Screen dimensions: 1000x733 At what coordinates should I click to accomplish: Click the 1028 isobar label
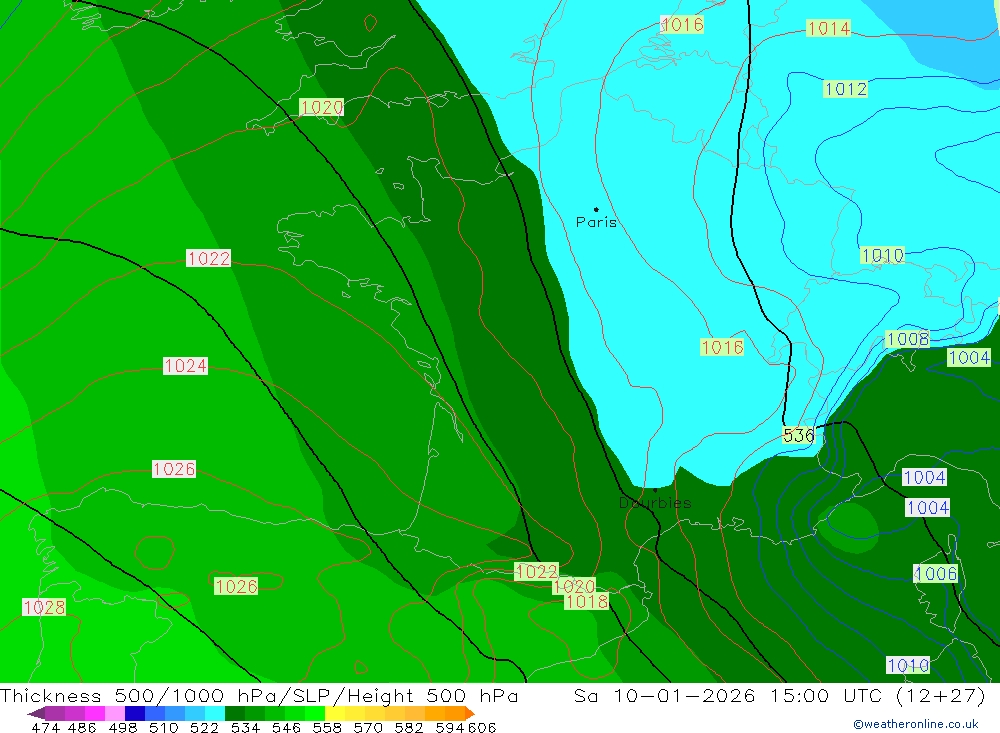click(44, 607)
